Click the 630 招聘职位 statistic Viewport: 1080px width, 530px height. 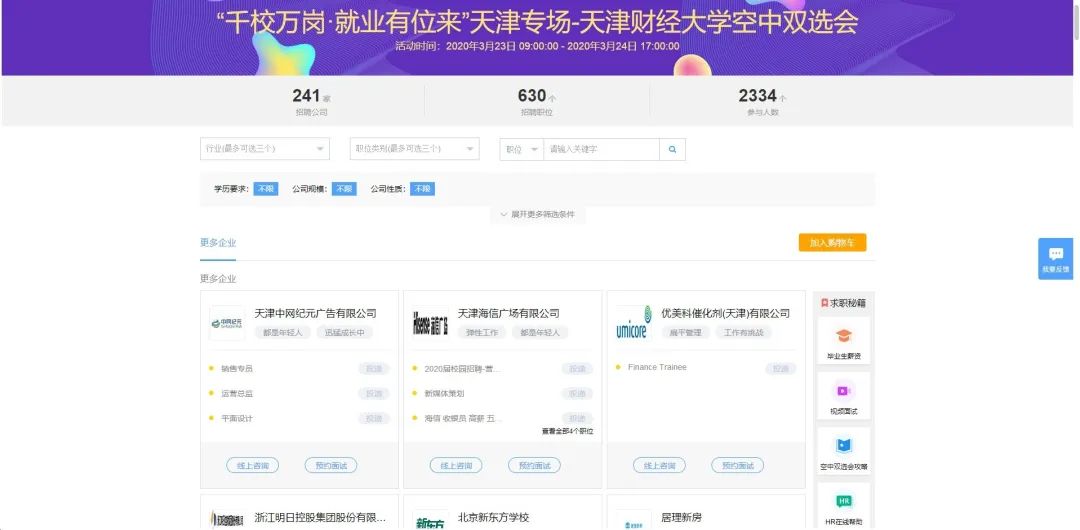point(537,101)
